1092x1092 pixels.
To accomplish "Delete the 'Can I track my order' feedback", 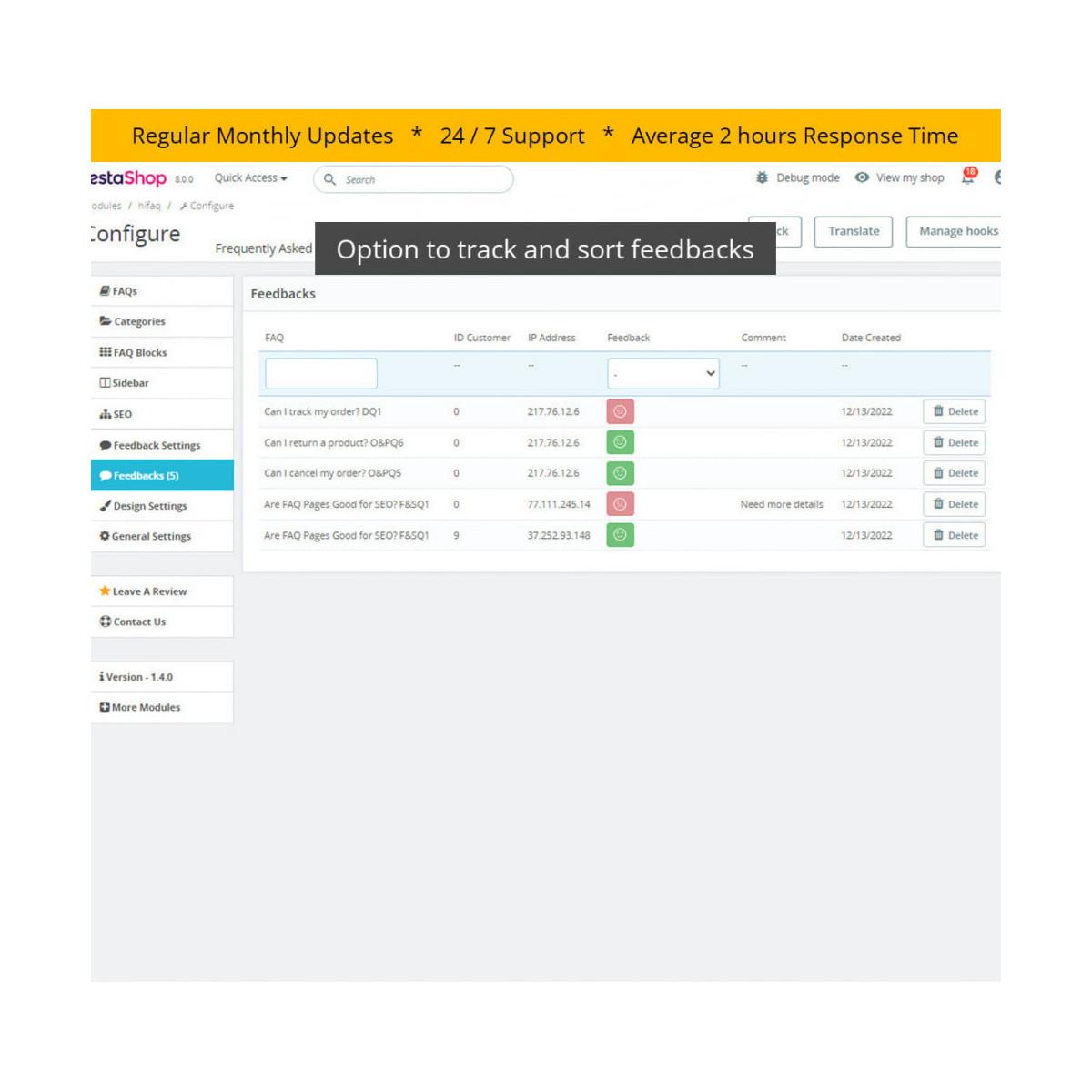I will click(x=954, y=411).
